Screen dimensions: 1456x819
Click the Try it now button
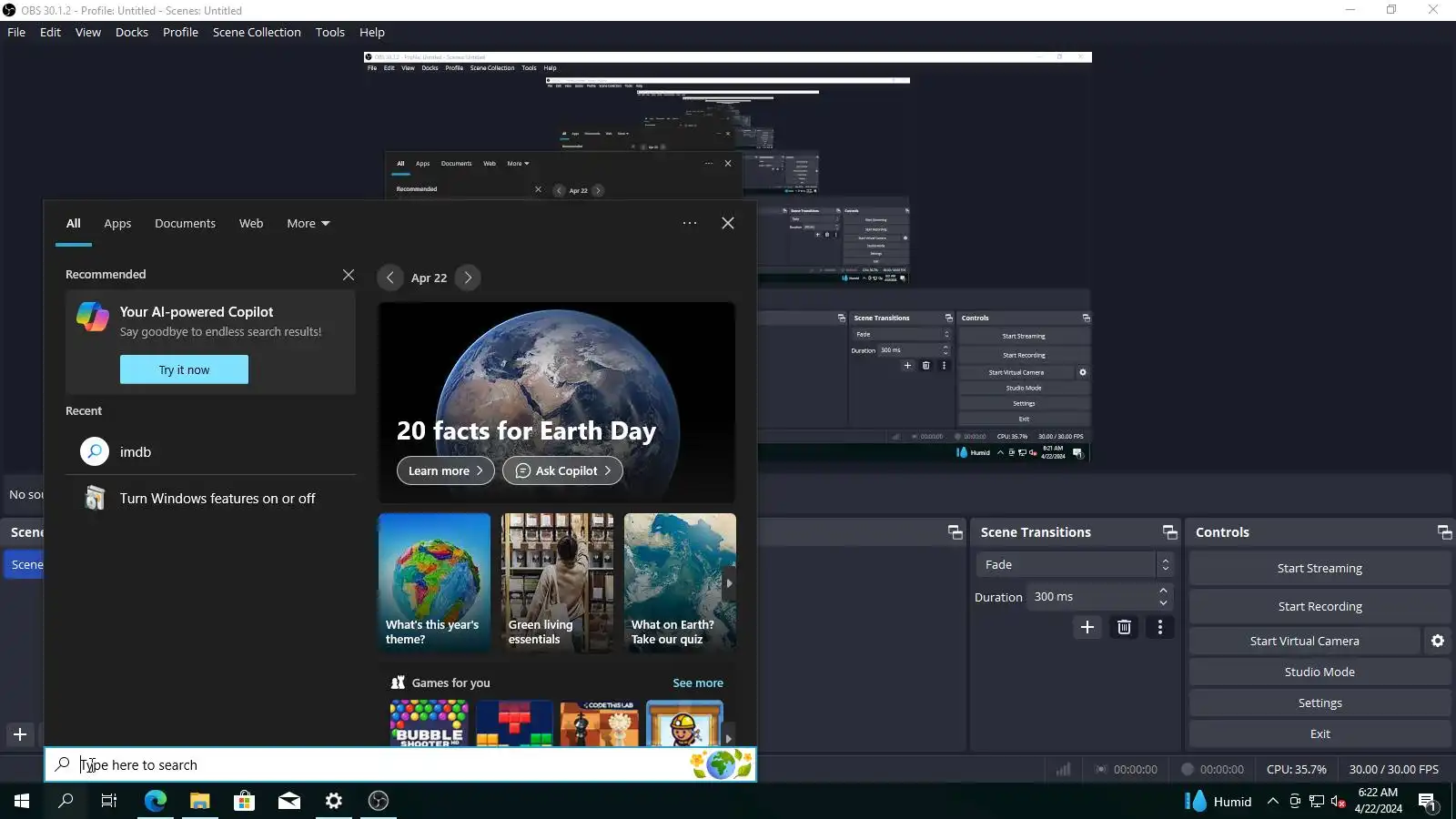[x=184, y=369]
